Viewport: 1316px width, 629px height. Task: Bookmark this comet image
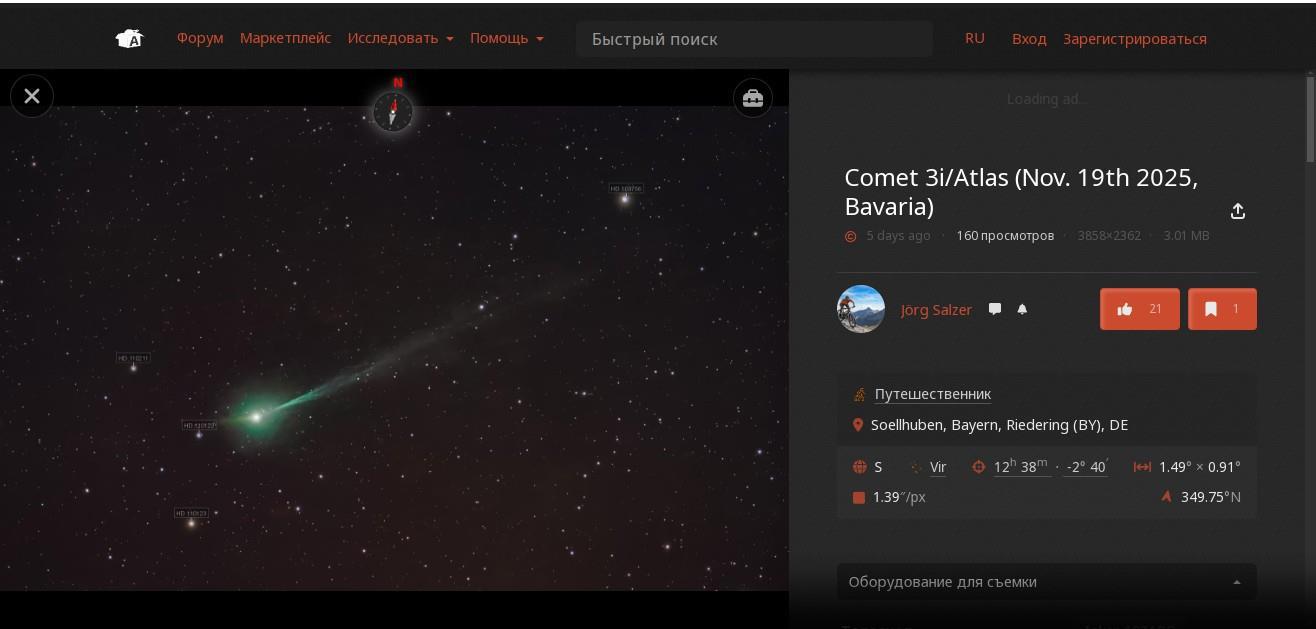(1222, 309)
